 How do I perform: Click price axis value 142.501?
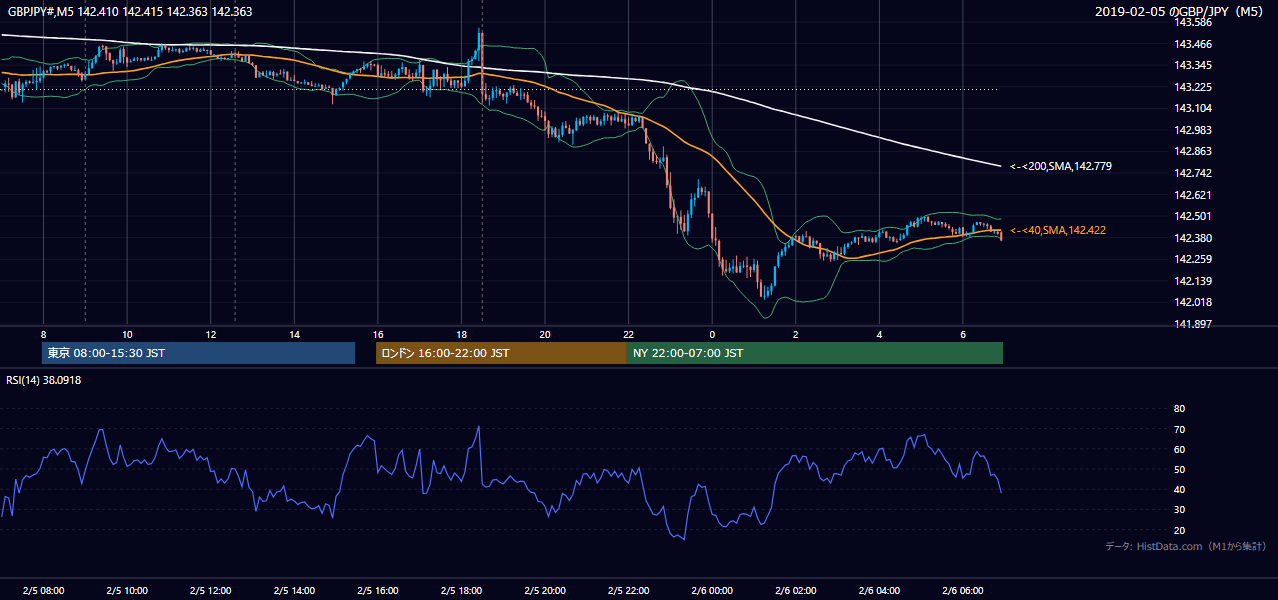coord(1192,216)
